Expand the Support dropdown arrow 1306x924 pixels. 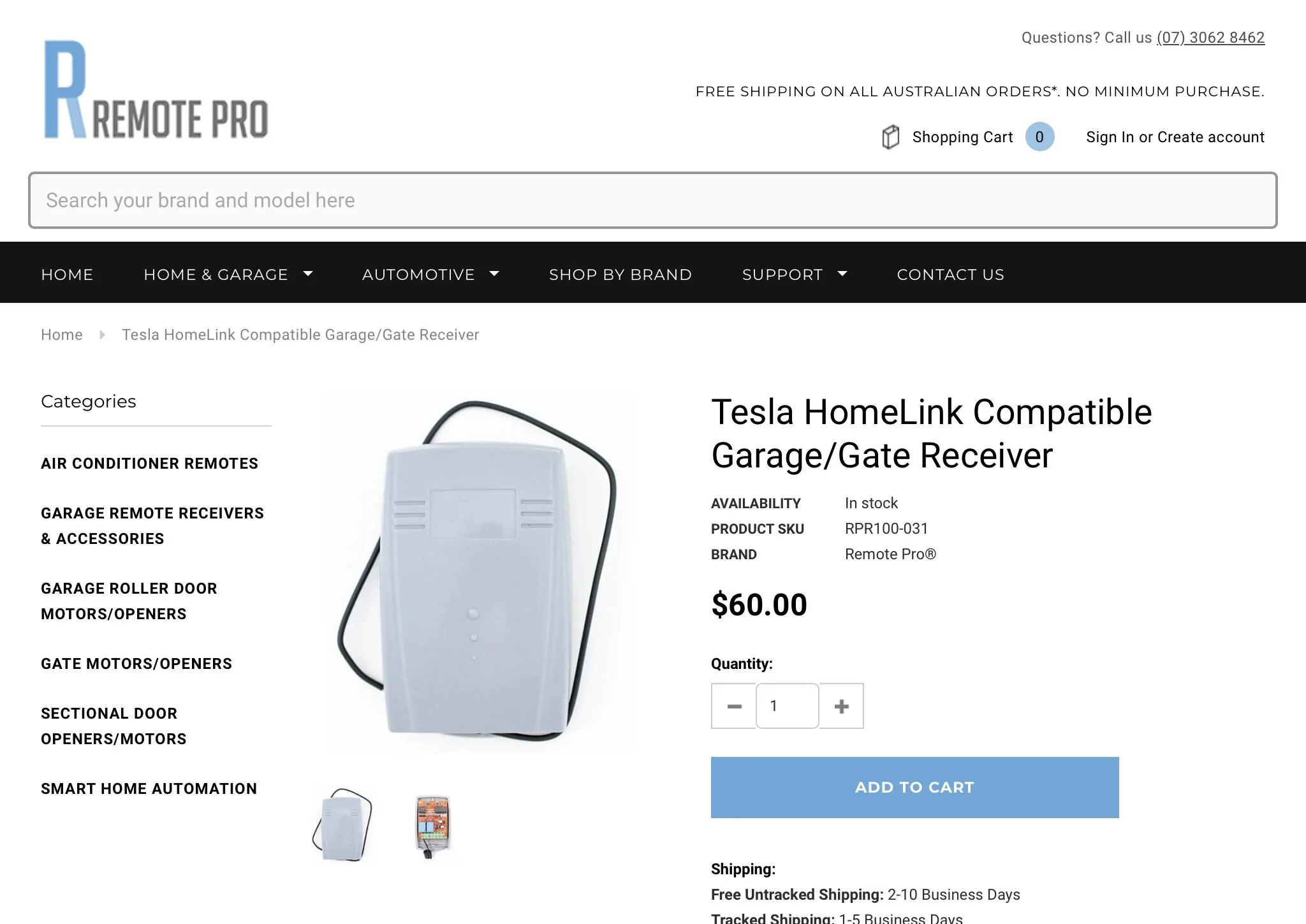[x=842, y=274]
